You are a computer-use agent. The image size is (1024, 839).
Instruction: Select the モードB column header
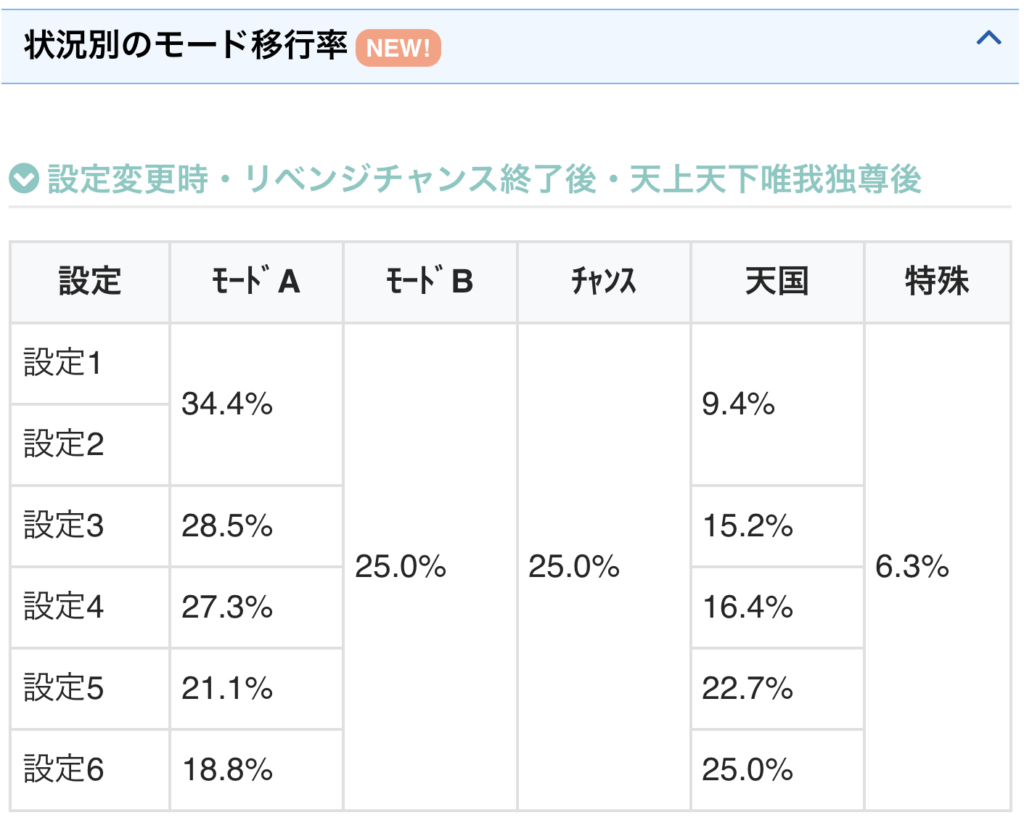click(x=430, y=282)
